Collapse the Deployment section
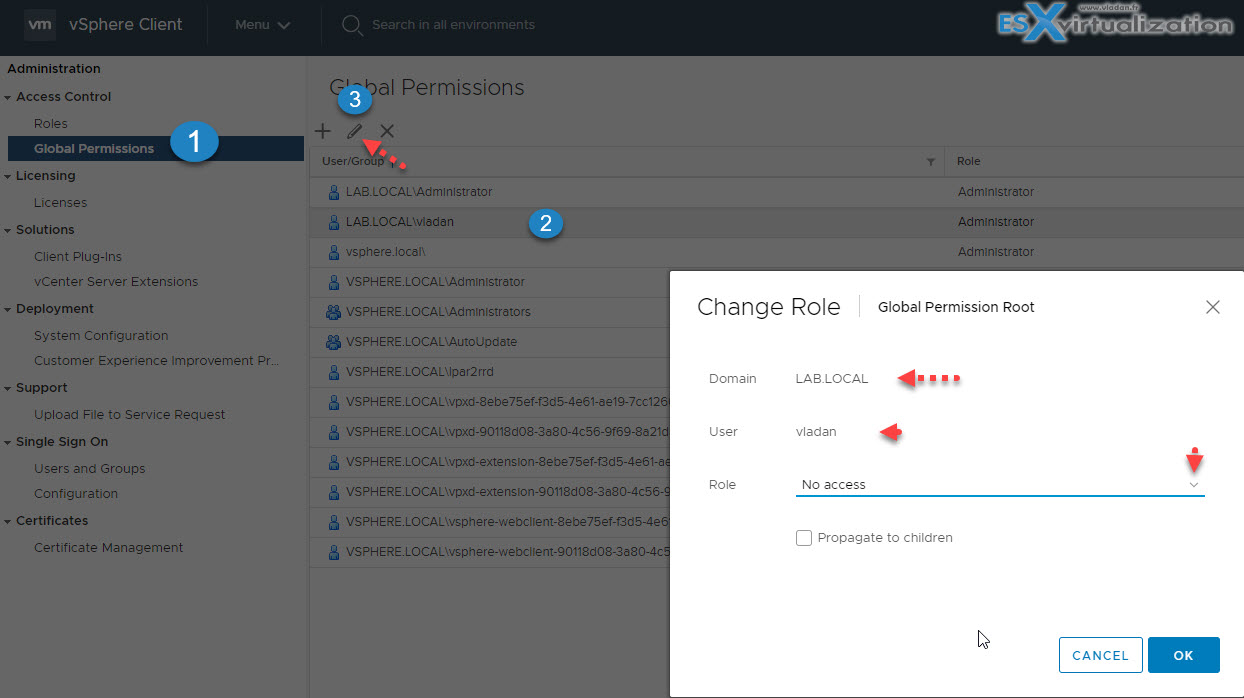Screen dimensions: 1244x698 click(8, 309)
